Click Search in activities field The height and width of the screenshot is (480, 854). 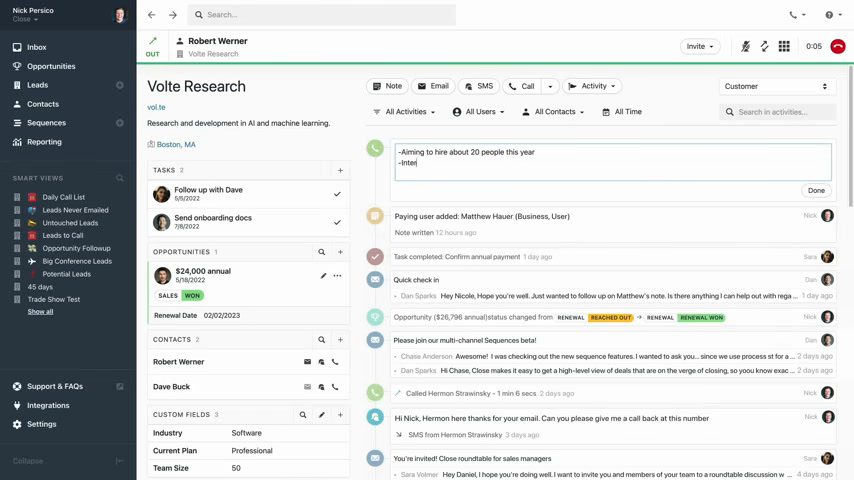pyautogui.click(x=777, y=112)
